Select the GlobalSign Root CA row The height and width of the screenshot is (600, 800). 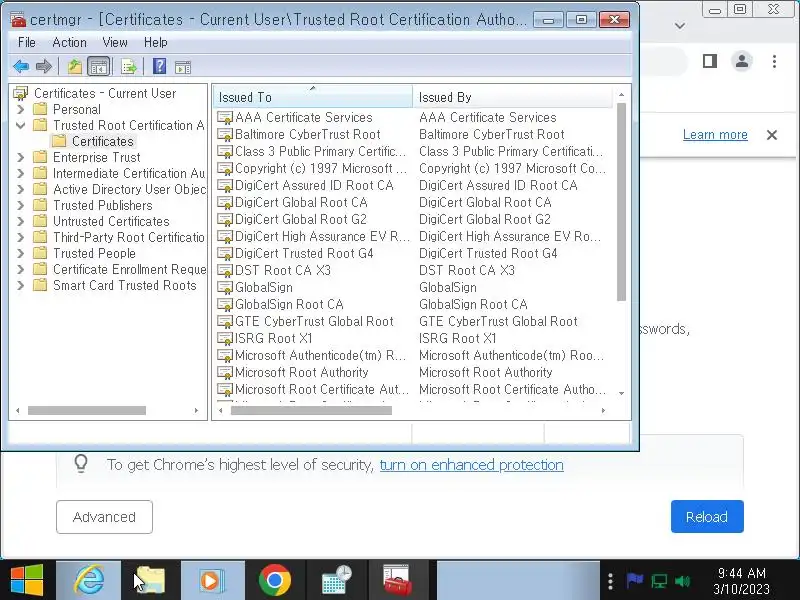pos(413,305)
